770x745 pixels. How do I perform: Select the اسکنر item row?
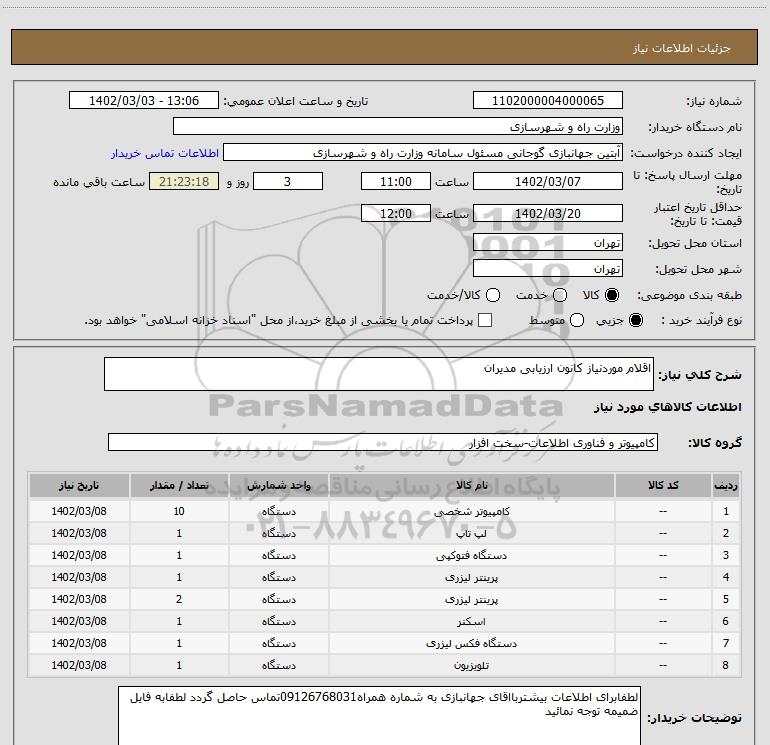(384, 621)
